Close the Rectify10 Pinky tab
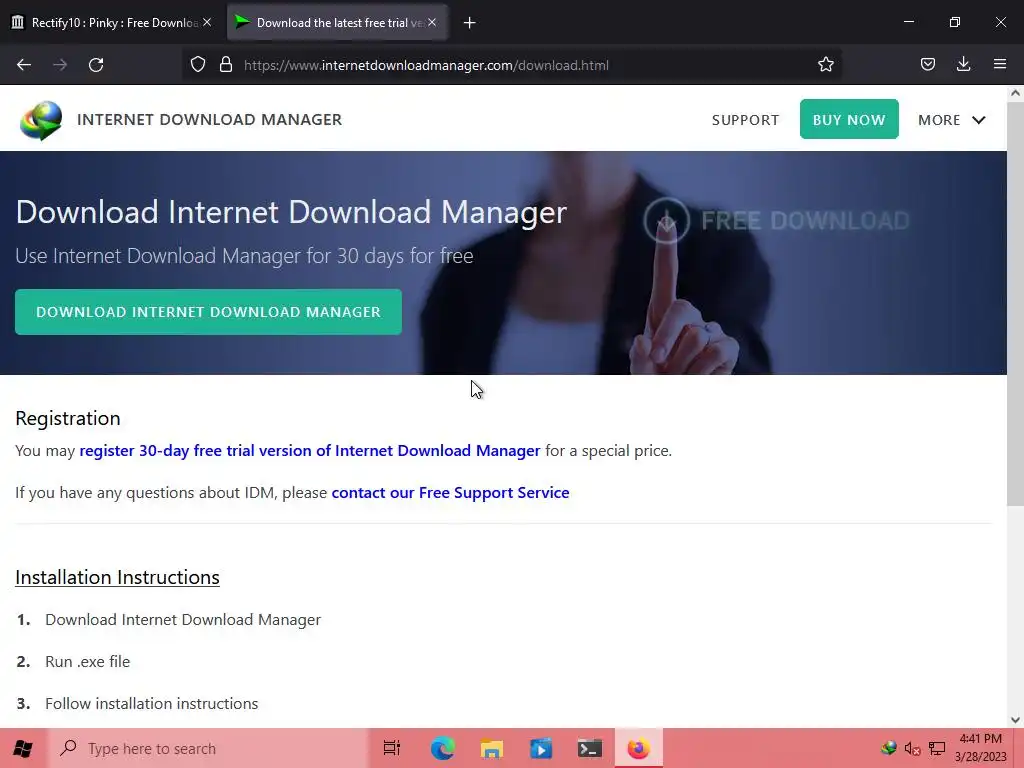Viewport: 1024px width, 768px height. tap(207, 22)
